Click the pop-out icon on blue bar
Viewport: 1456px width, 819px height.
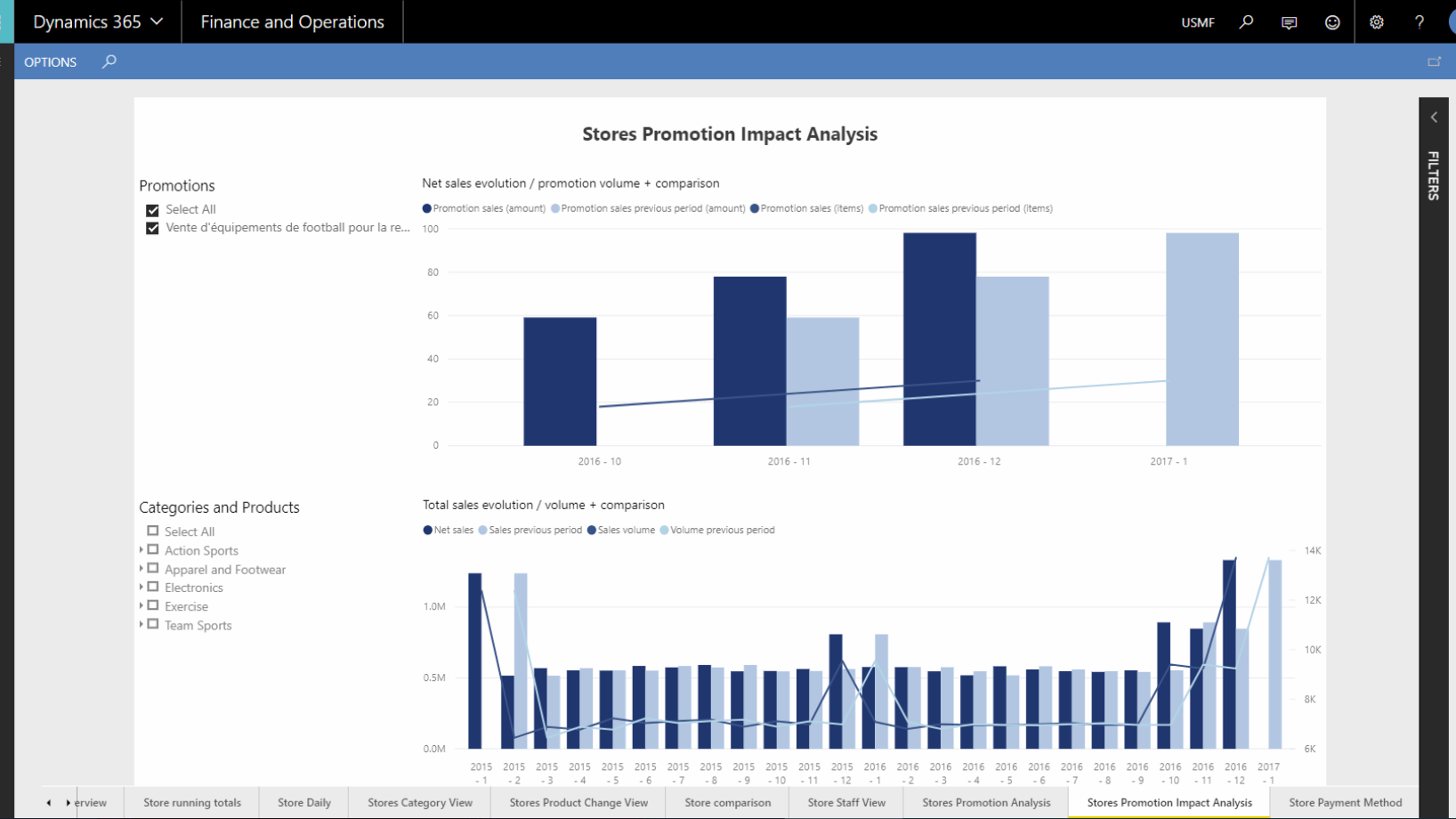click(1434, 61)
